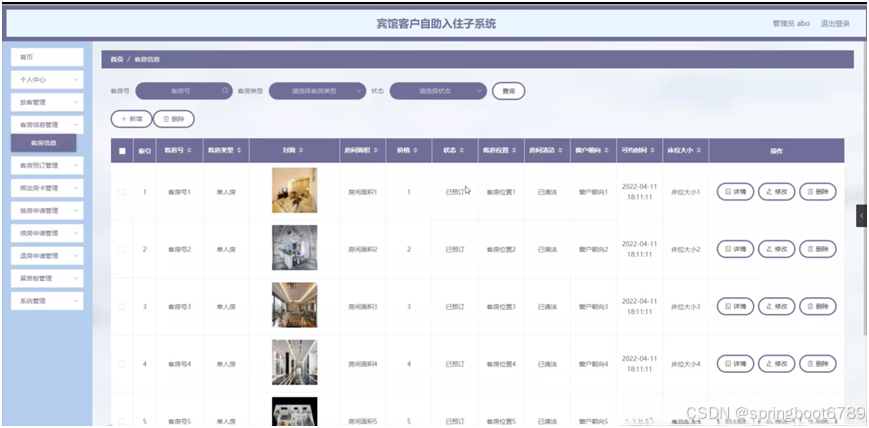869x428 pixels.
Task: Sort by 可约时间 column arrows
Action: coord(653,150)
